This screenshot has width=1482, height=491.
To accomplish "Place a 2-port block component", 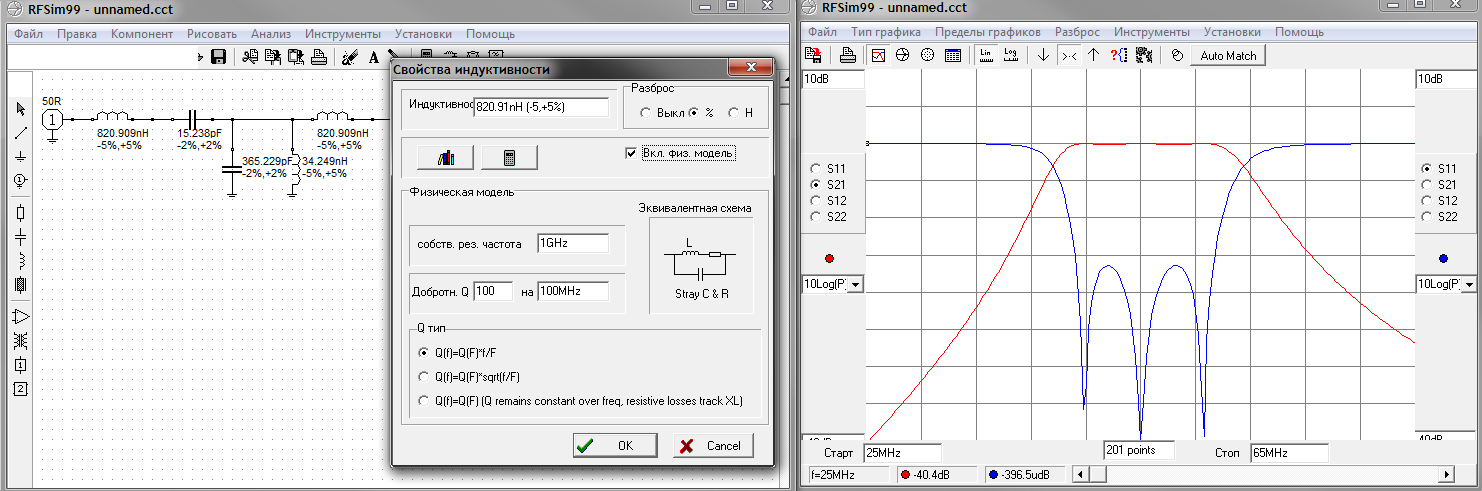I will point(20,388).
